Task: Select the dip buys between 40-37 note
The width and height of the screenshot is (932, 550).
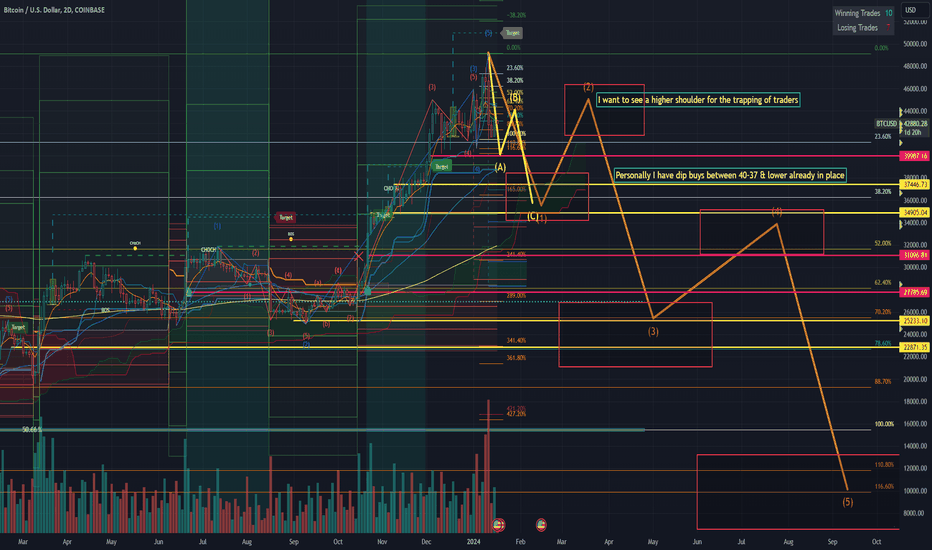Action: [730, 175]
